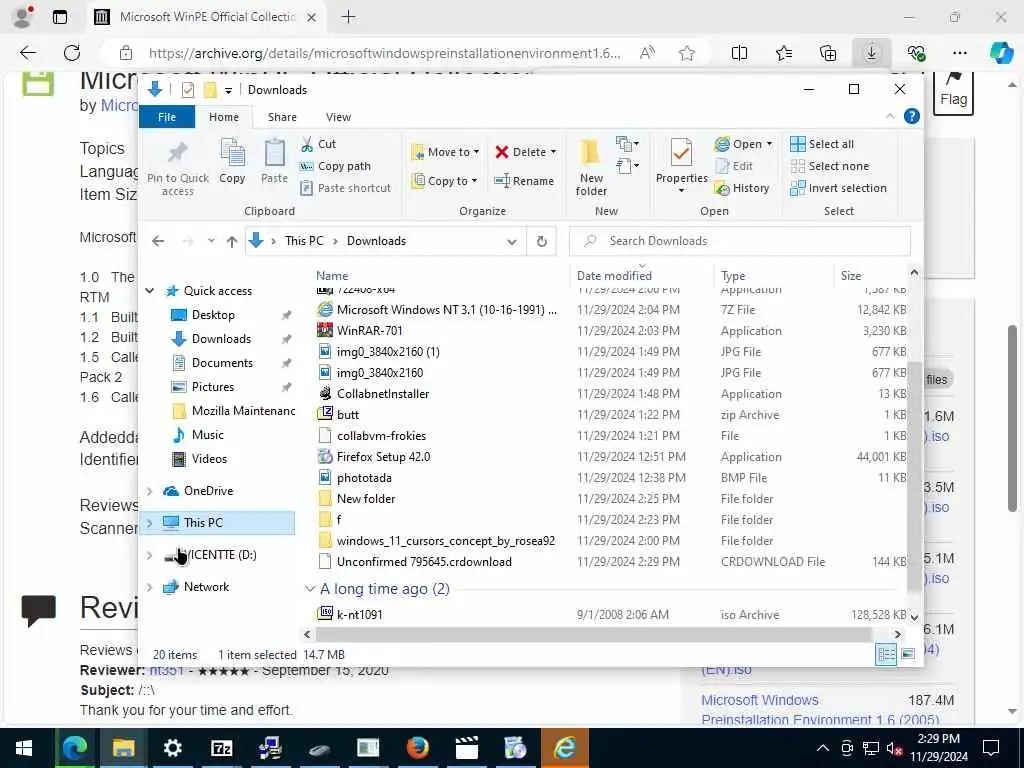Click Up one level arrow
The image size is (1024, 768).
231,241
